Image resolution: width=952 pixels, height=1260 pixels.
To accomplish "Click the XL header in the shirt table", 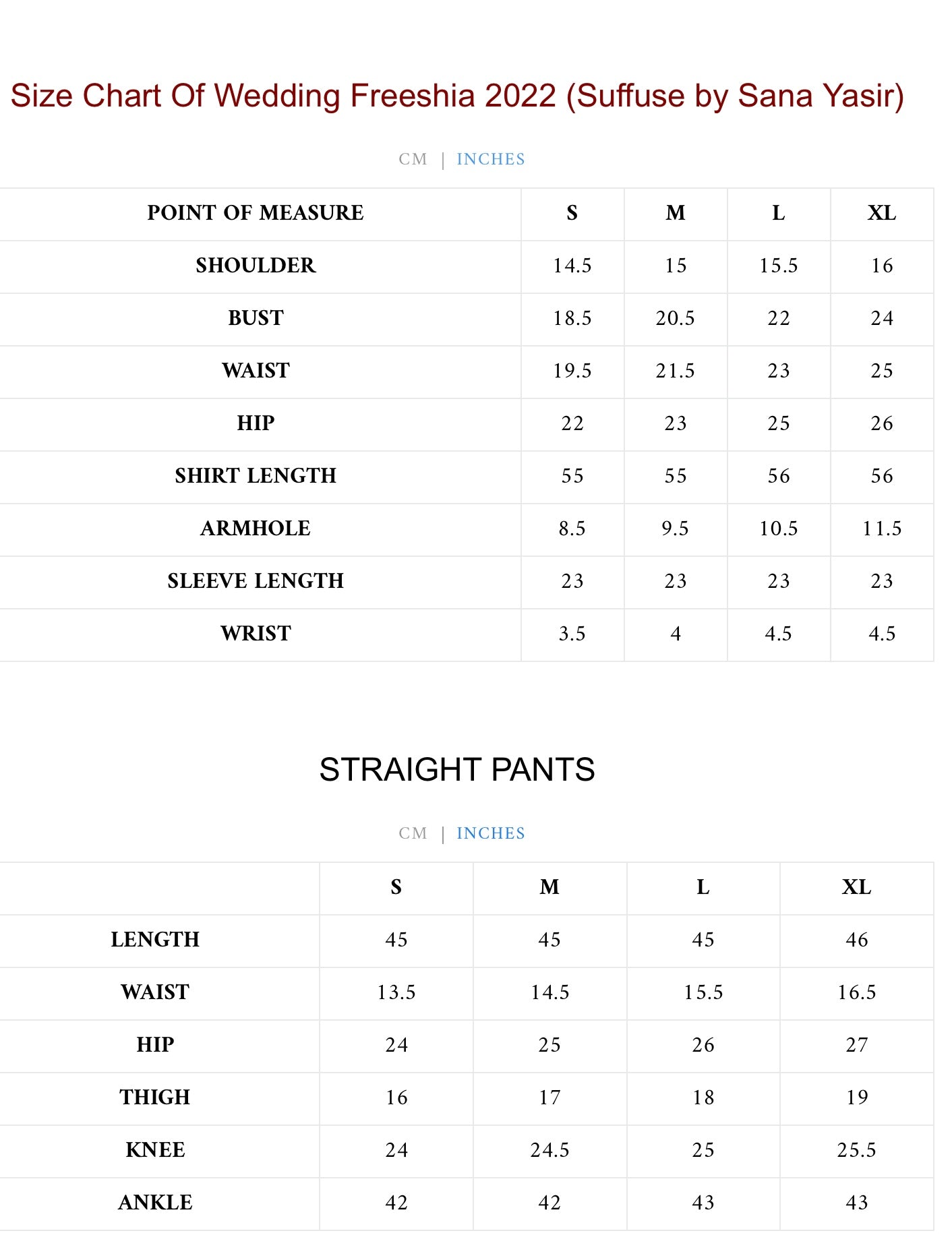I will tap(881, 213).
